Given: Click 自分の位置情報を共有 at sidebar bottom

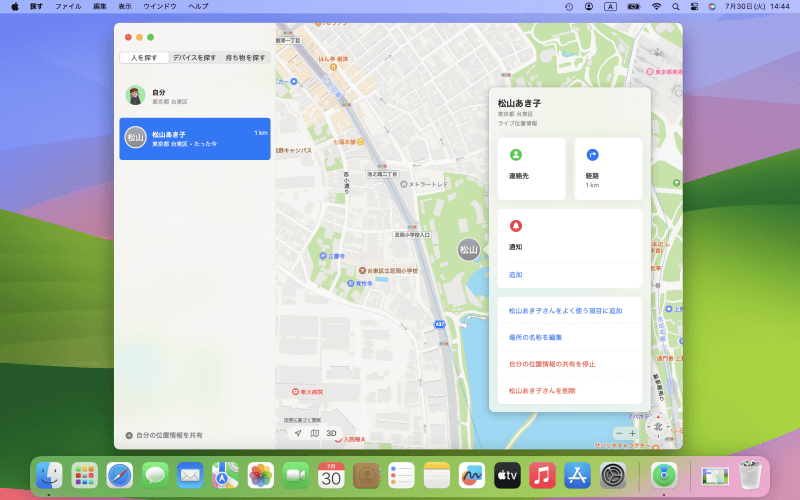Looking at the screenshot, I should [169, 435].
